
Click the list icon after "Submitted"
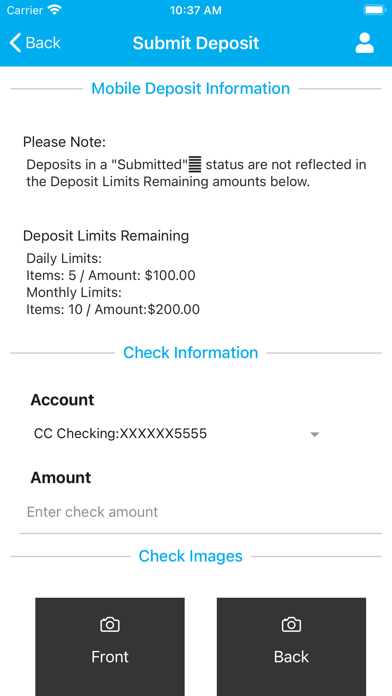click(195, 165)
